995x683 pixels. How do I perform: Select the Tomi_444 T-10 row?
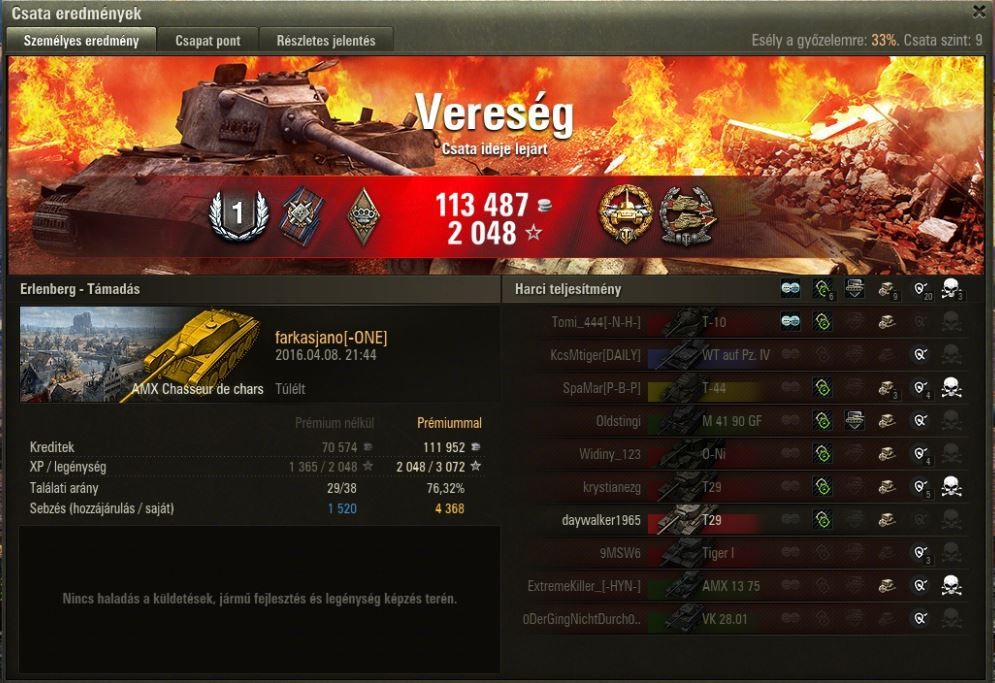742,322
